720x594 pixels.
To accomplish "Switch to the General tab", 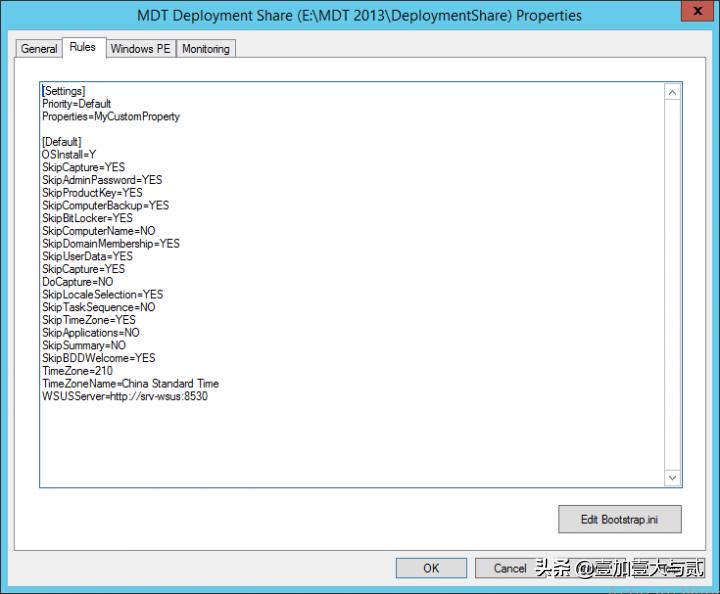I will [39, 49].
